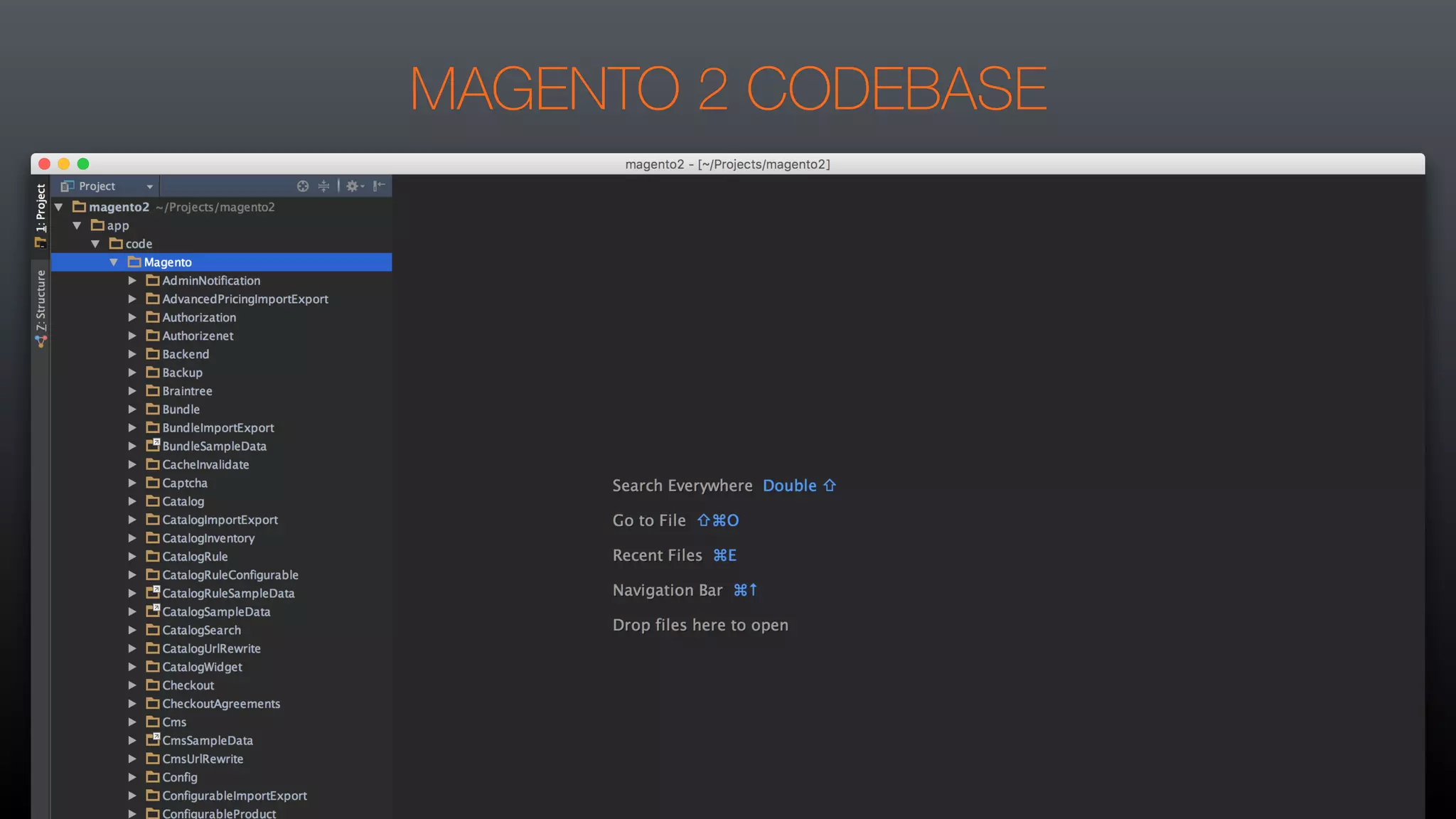Click the Authorization folder icon
This screenshot has height=819, width=1456.
click(153, 317)
